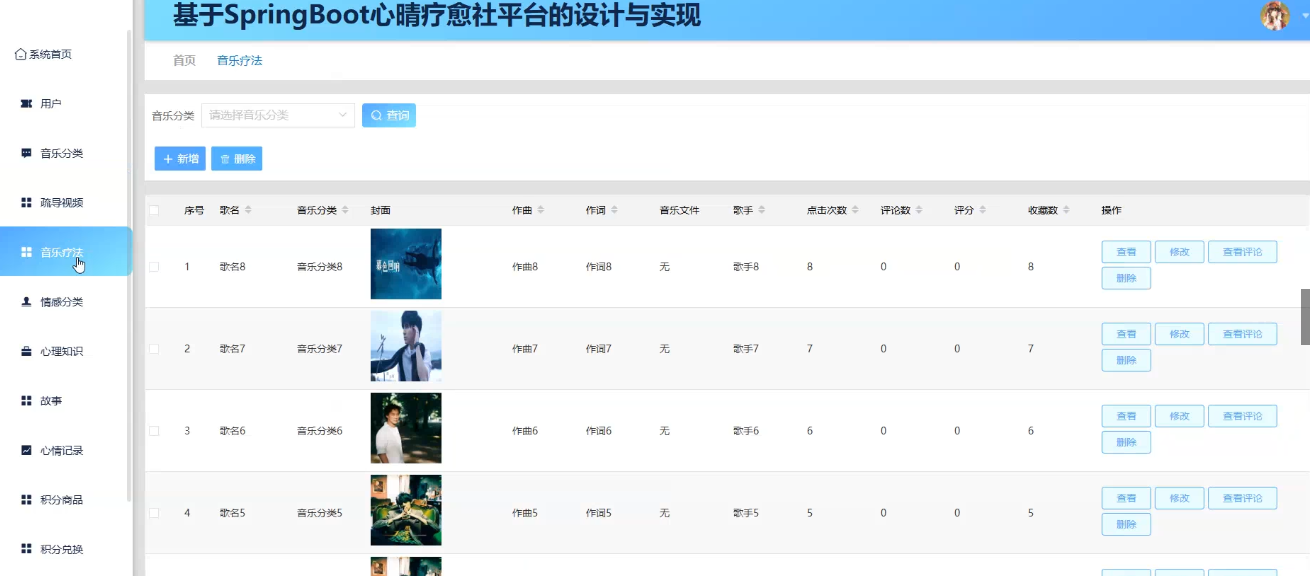The image size is (1310, 576).
Task: Click the page vertical scrollbar thumb
Action: (1305, 317)
